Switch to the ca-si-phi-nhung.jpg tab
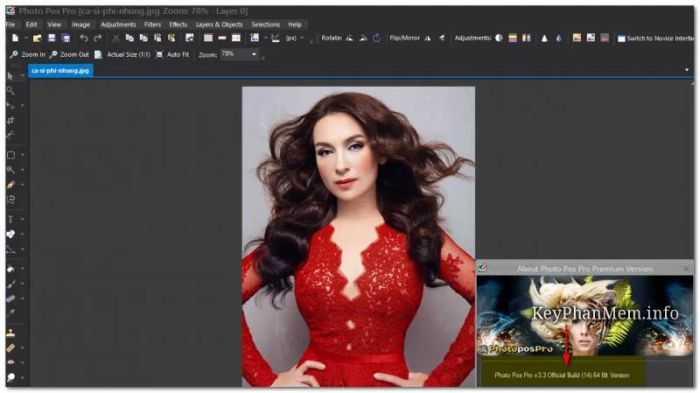The height and width of the screenshot is (393, 700). (x=60, y=71)
